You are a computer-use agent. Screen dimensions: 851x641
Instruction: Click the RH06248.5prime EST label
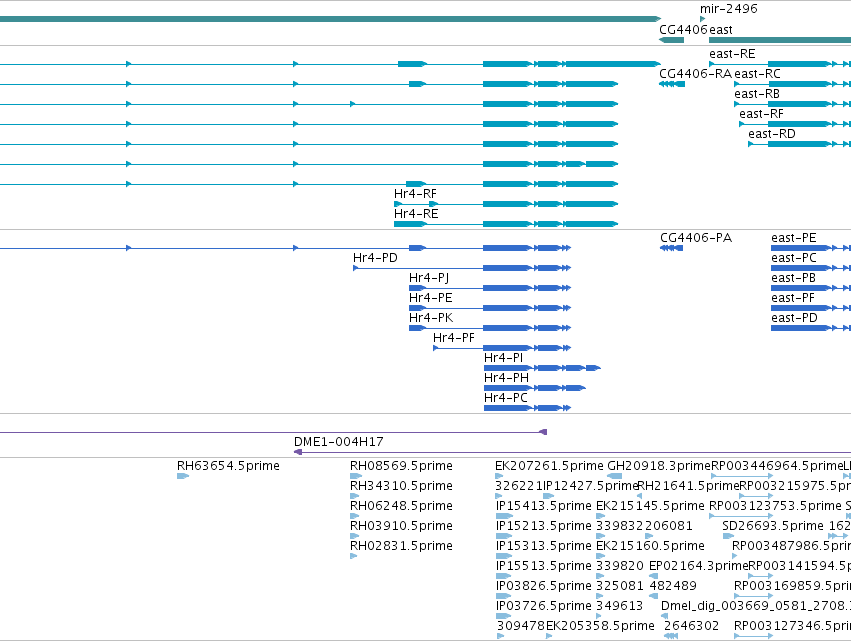(x=401, y=506)
